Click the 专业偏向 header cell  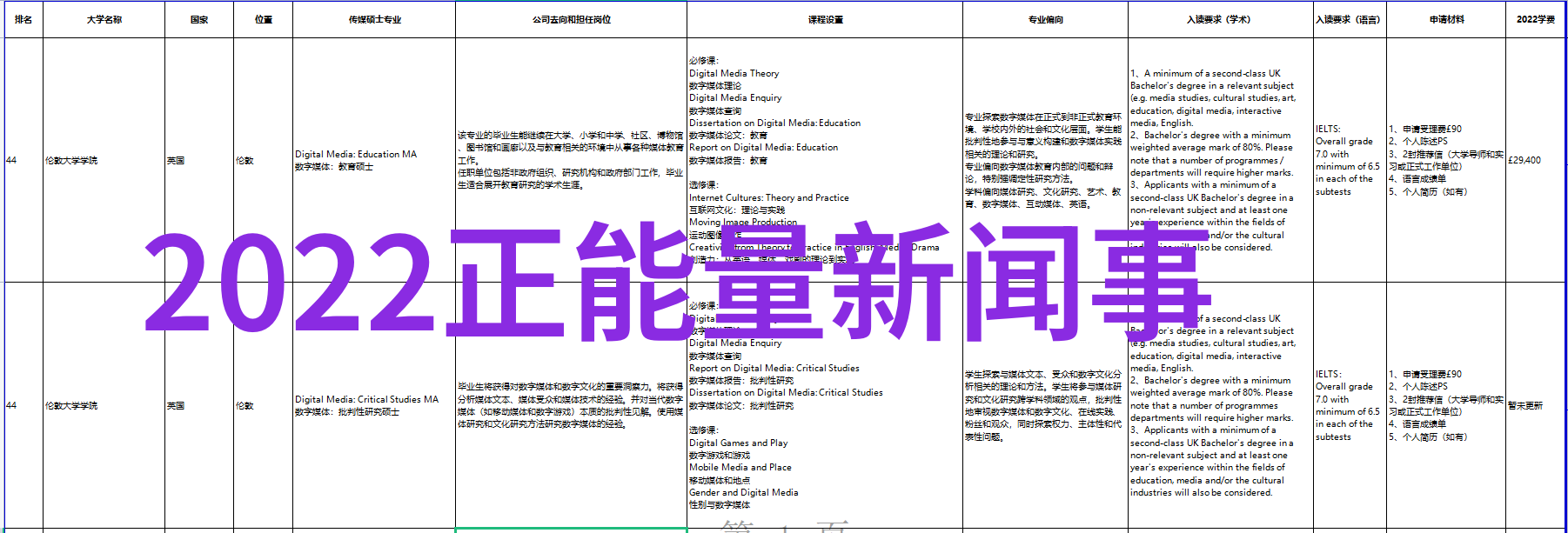click(1045, 19)
